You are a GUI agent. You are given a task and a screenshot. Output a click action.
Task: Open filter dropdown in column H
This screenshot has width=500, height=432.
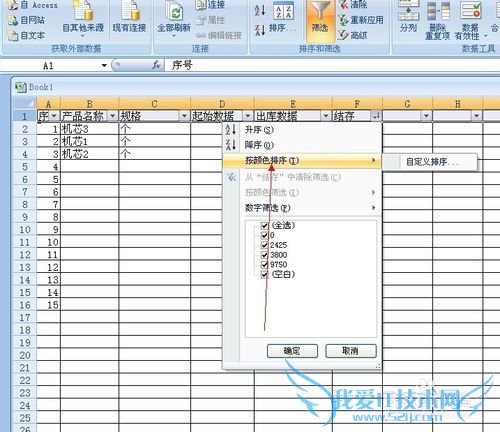click(476, 116)
